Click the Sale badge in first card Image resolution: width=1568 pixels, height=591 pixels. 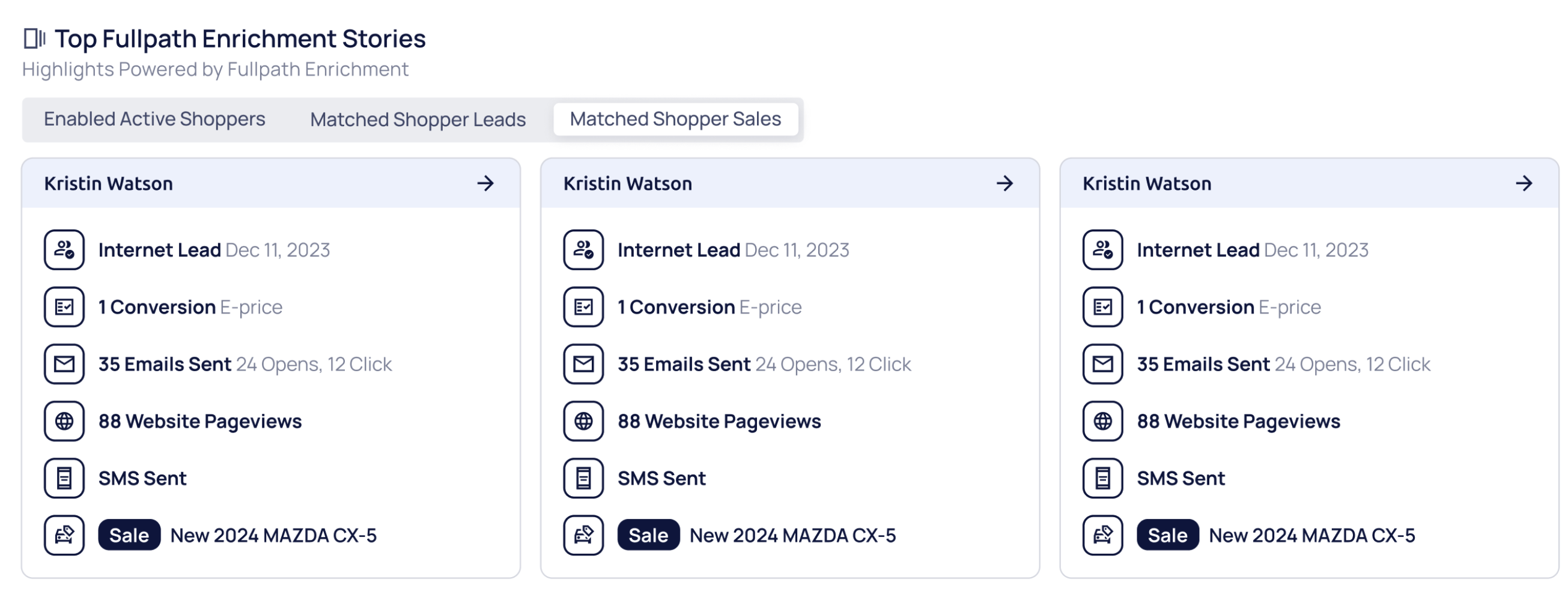point(129,536)
